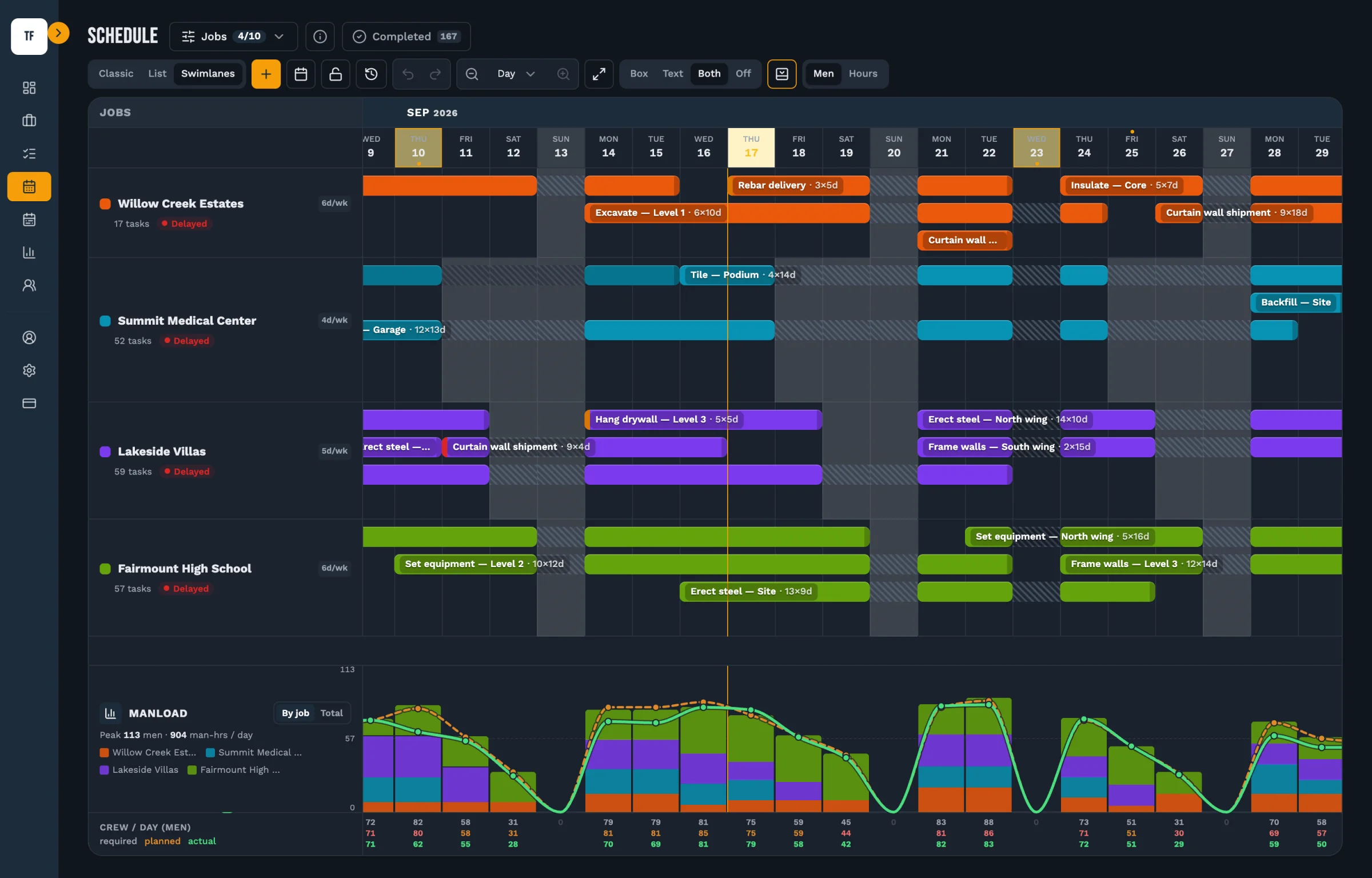1372x878 pixels.
Task: Open the calendar date picker toolbar icon
Action: point(301,74)
